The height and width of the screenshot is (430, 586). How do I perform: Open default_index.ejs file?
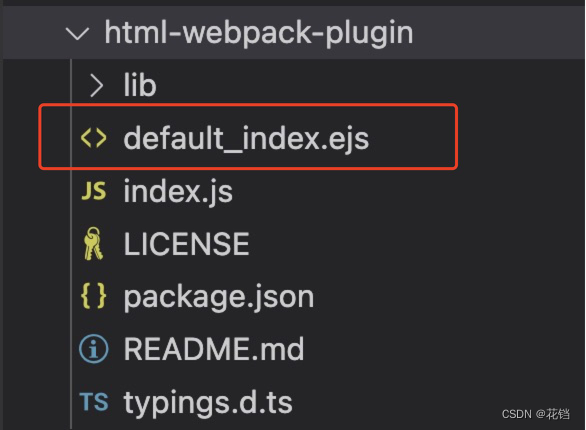pyautogui.click(x=246, y=139)
